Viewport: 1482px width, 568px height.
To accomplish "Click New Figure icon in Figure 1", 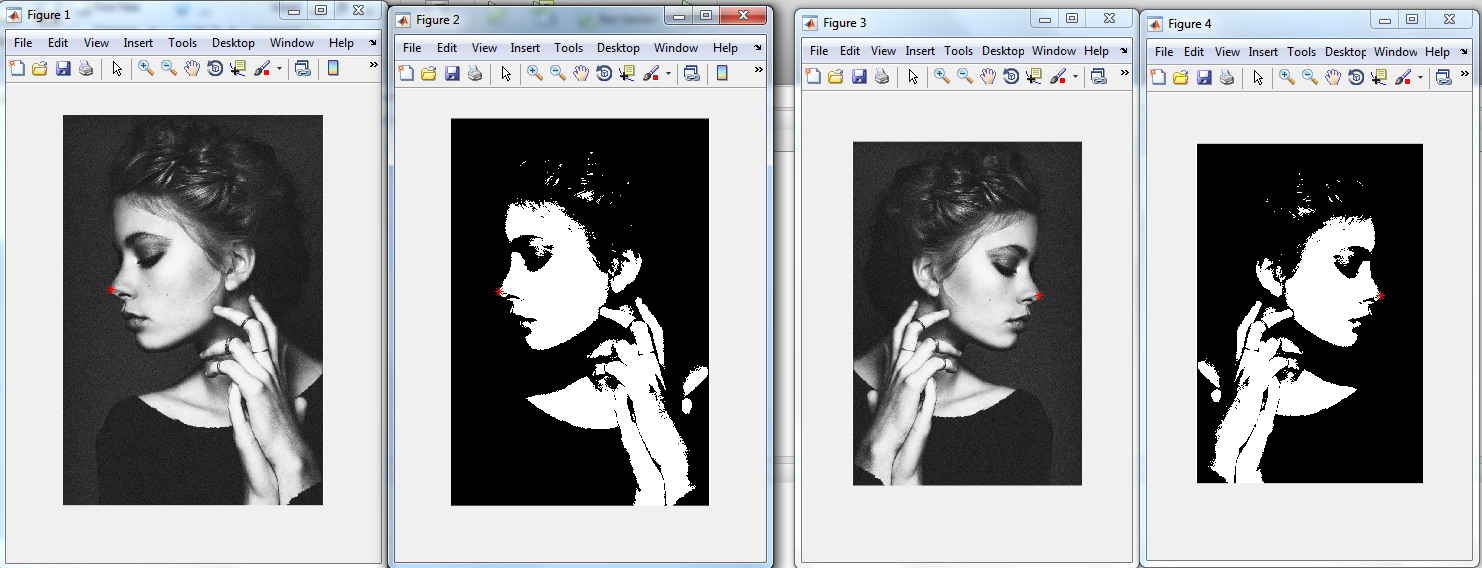I will point(17,68).
